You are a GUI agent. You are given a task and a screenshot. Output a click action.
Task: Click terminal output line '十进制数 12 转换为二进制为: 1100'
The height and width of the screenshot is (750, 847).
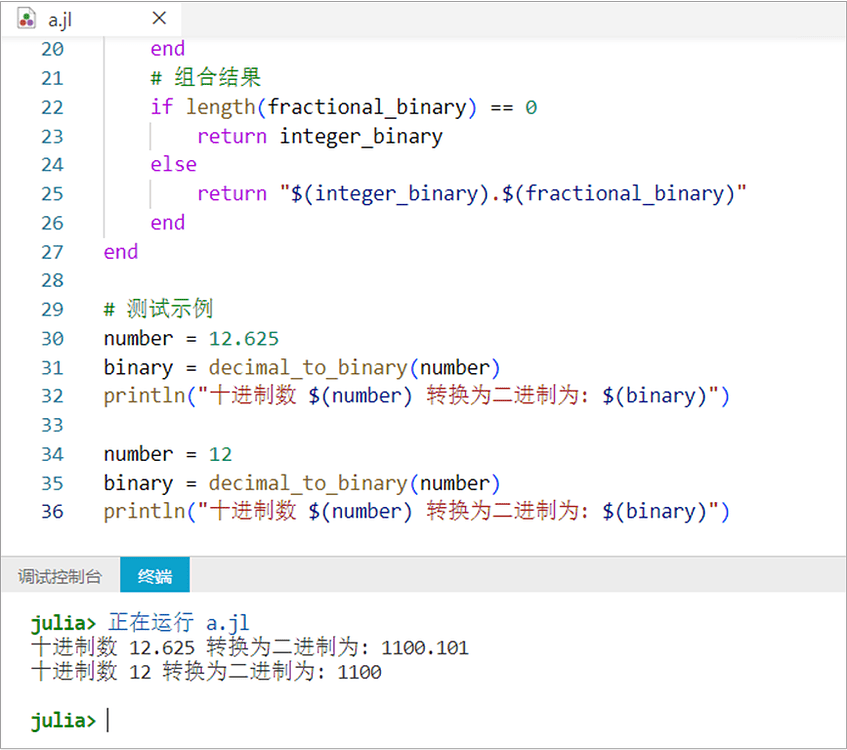point(206,672)
